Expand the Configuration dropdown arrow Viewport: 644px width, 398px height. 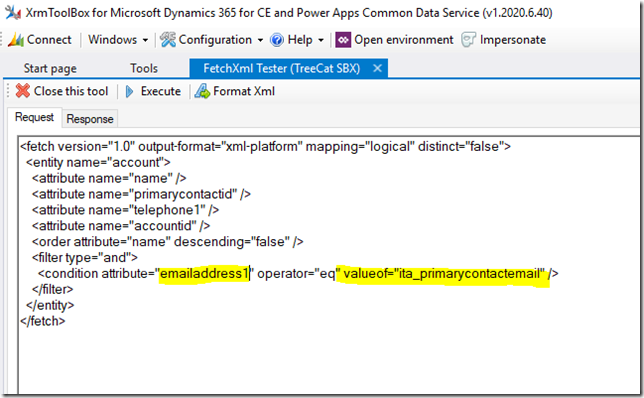click(260, 40)
